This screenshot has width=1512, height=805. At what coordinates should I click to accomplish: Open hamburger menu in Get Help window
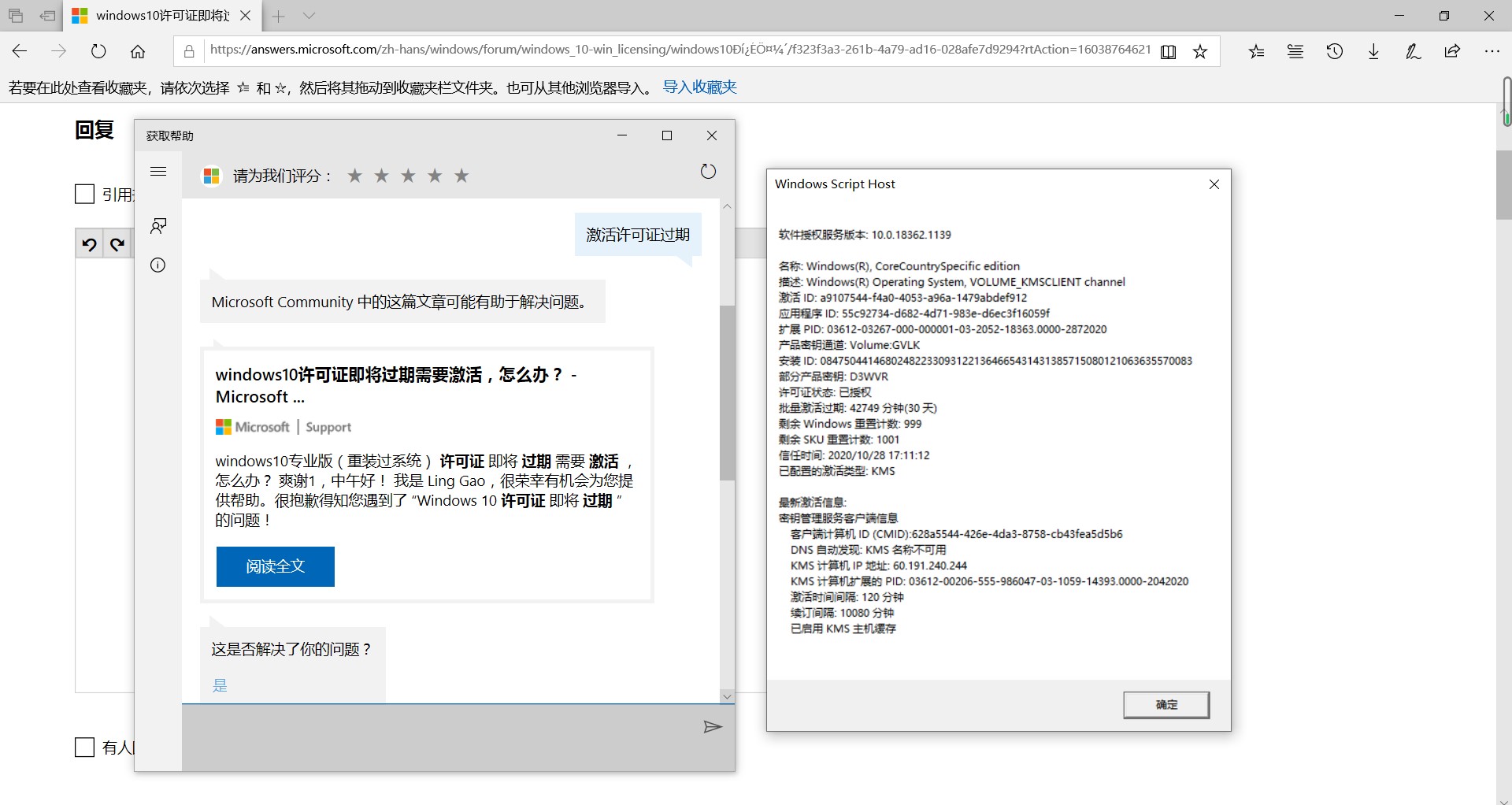pos(158,172)
